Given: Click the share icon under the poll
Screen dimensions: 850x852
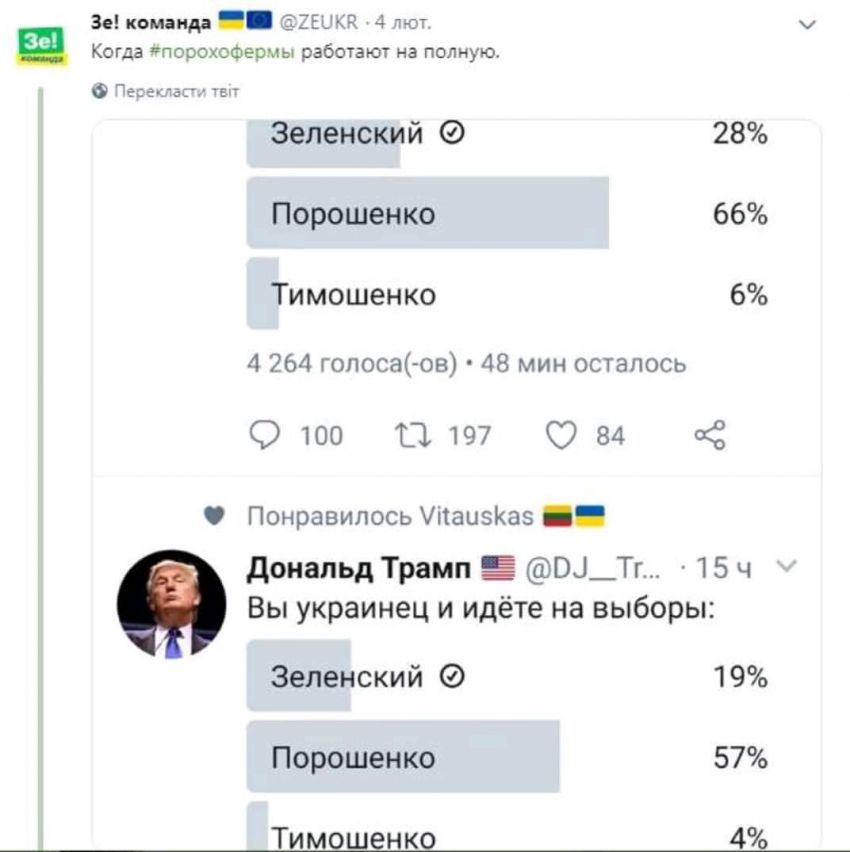Looking at the screenshot, I should pos(710,435).
